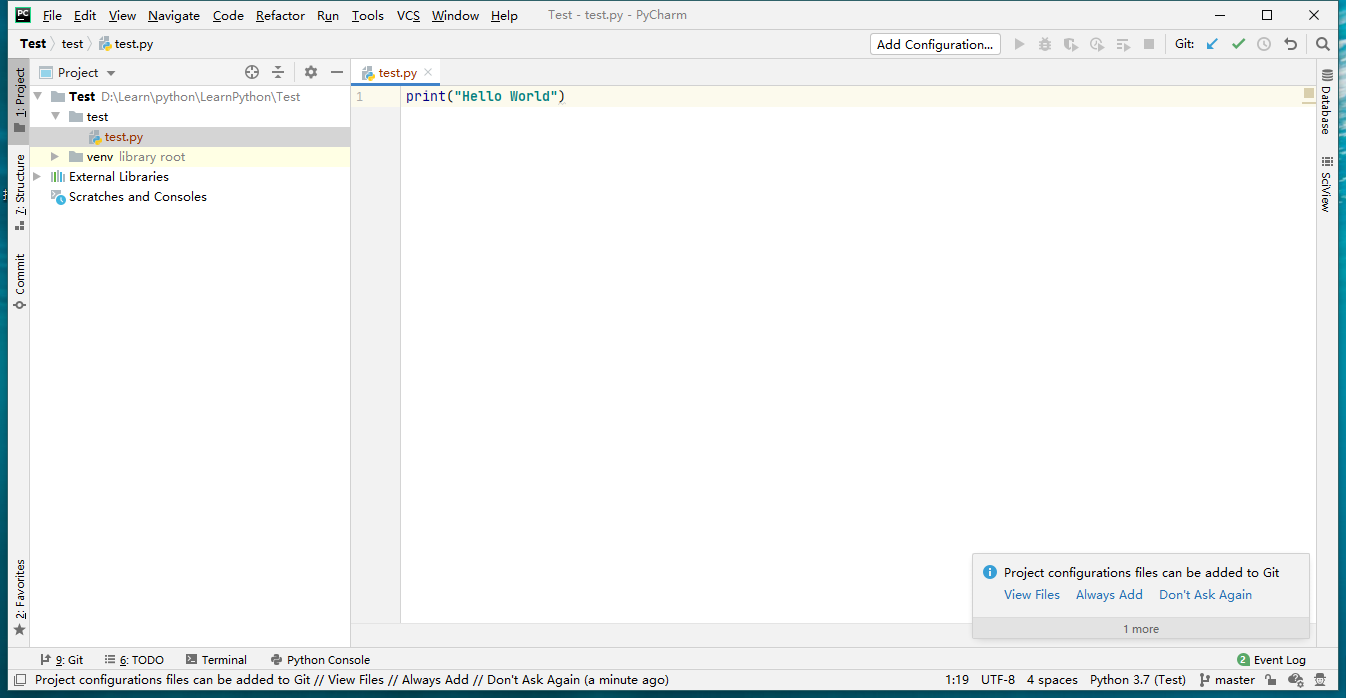This screenshot has width=1346, height=698.
Task: Click Git Rollback arrow icon
Action: (x=1290, y=44)
